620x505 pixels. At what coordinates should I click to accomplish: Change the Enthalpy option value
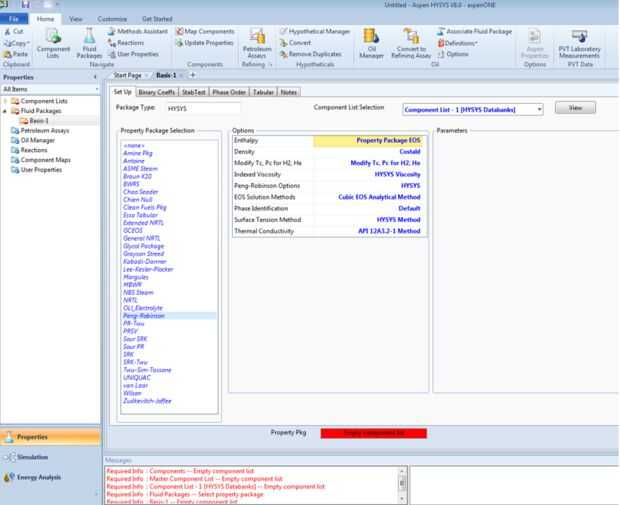(369, 140)
